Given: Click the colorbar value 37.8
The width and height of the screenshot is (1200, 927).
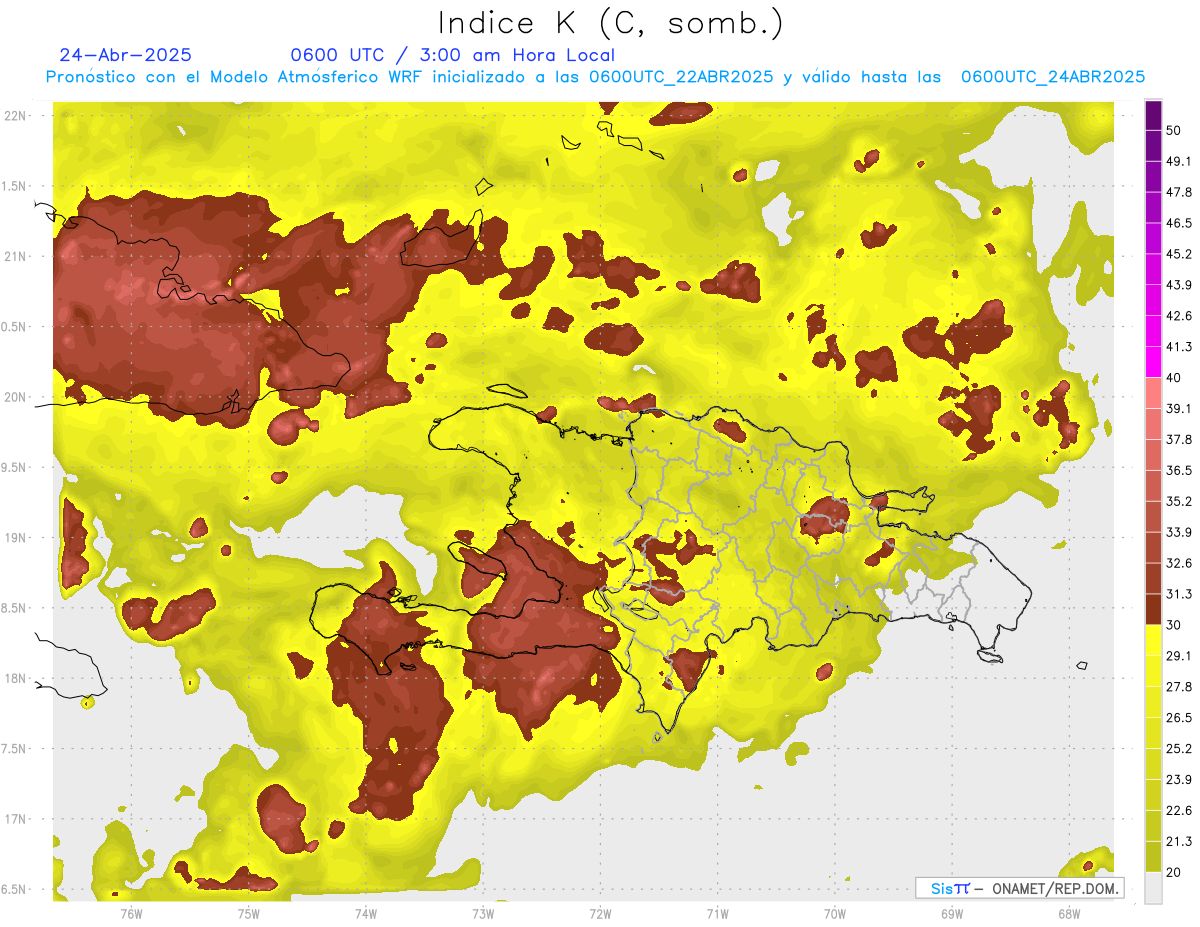Looking at the screenshot, I should [1179, 439].
